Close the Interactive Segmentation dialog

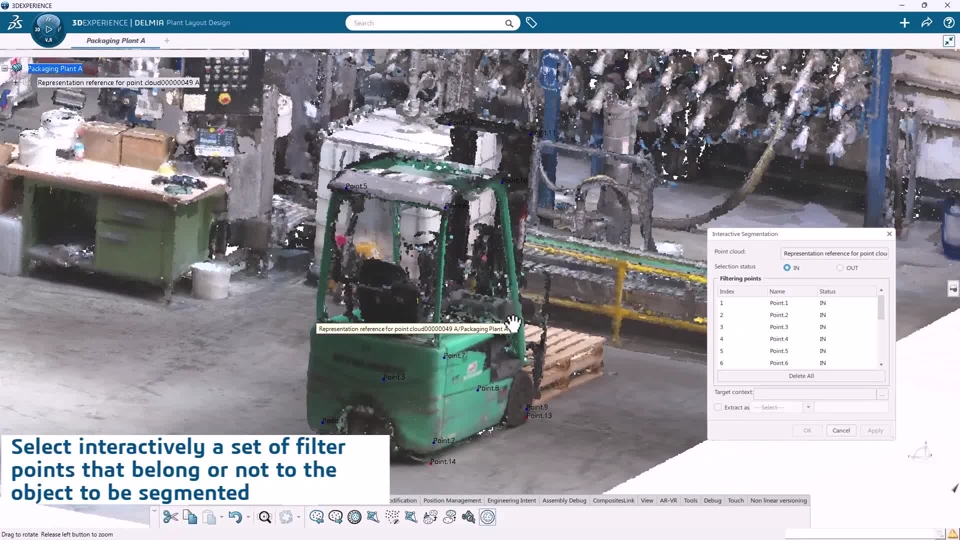point(889,234)
